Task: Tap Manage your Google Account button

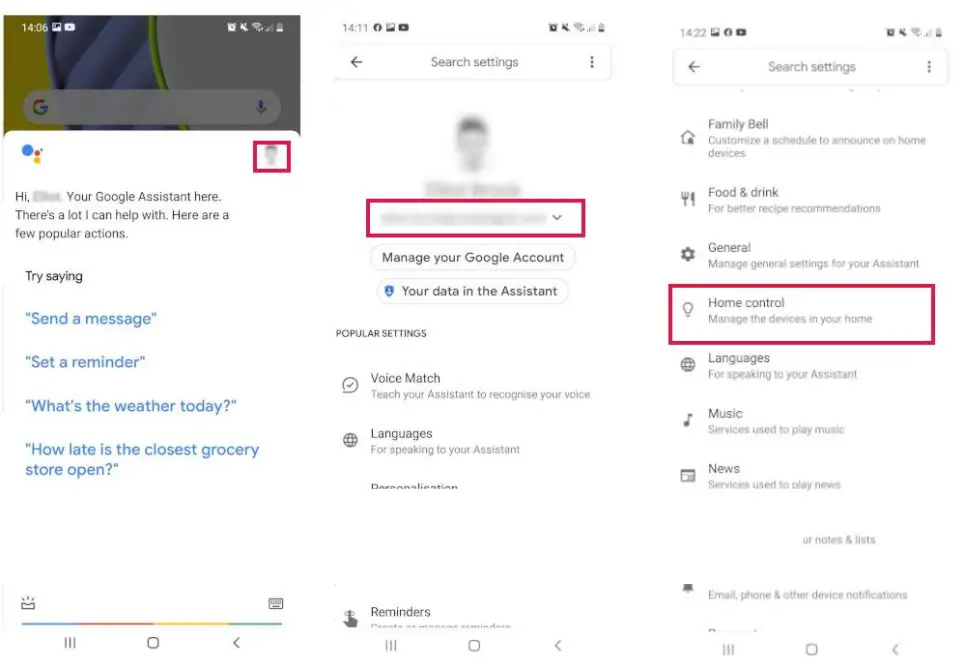Action: (472, 257)
